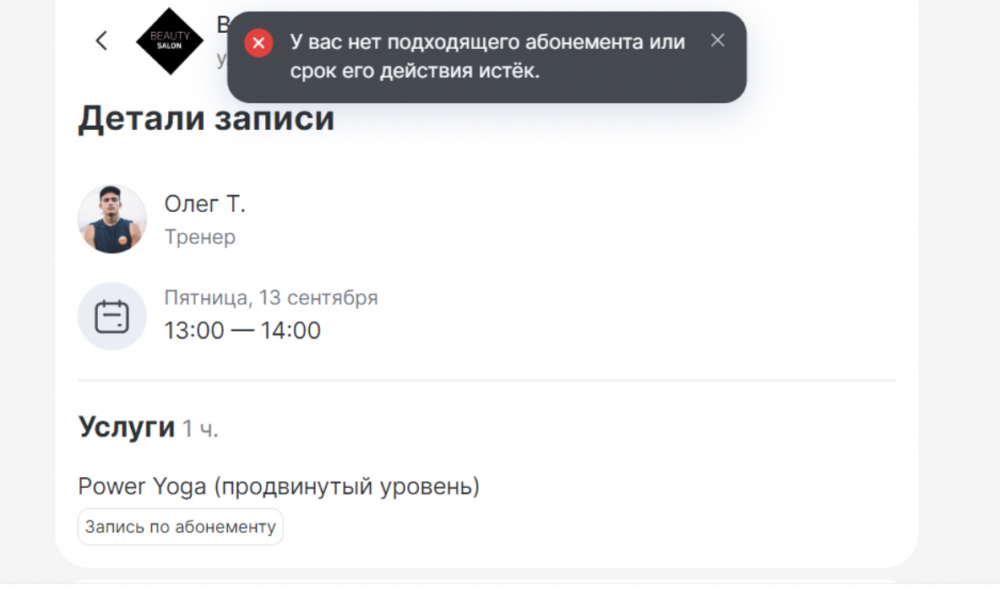Click the Услуги section heading
Image resolution: width=1000 pixels, height=591 pixels.
126,427
